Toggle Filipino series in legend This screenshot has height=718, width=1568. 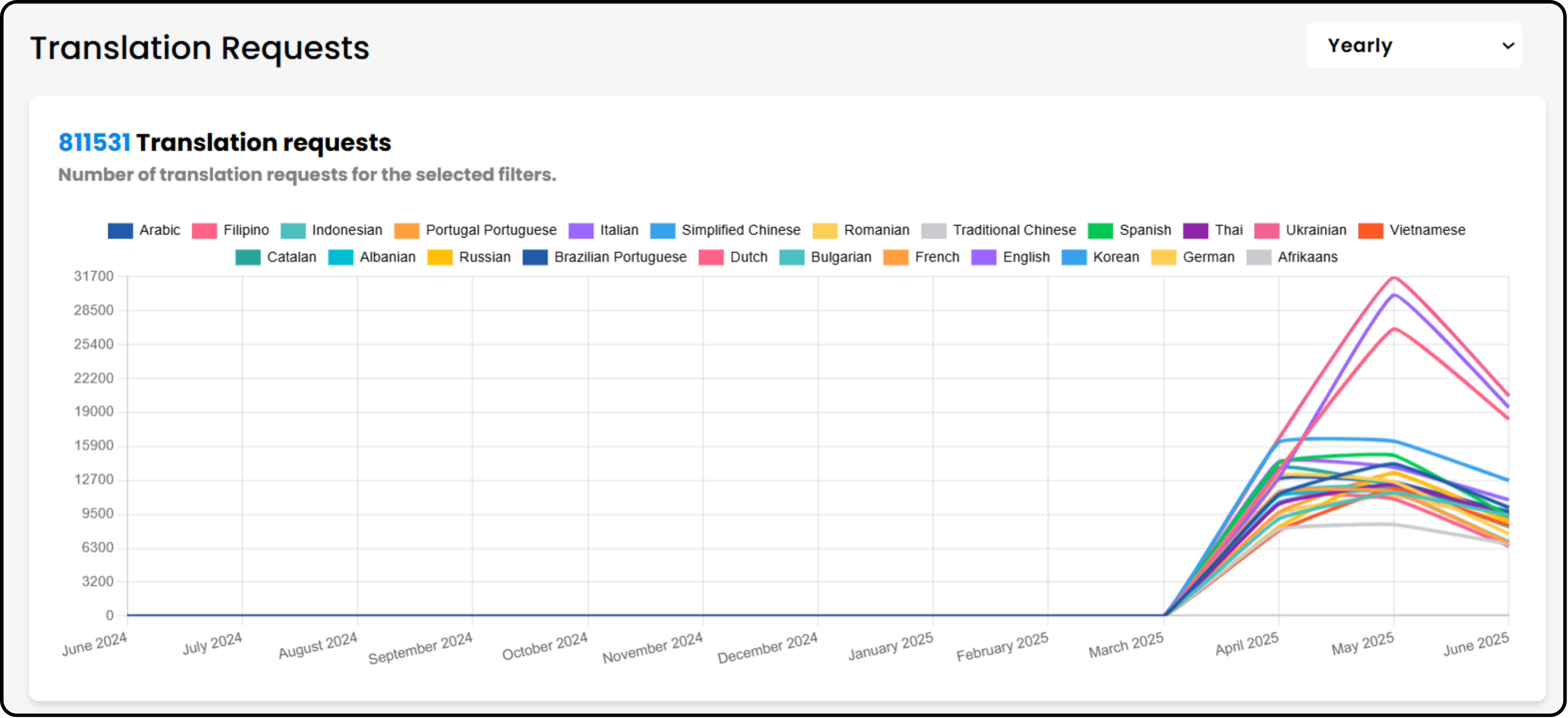point(230,230)
